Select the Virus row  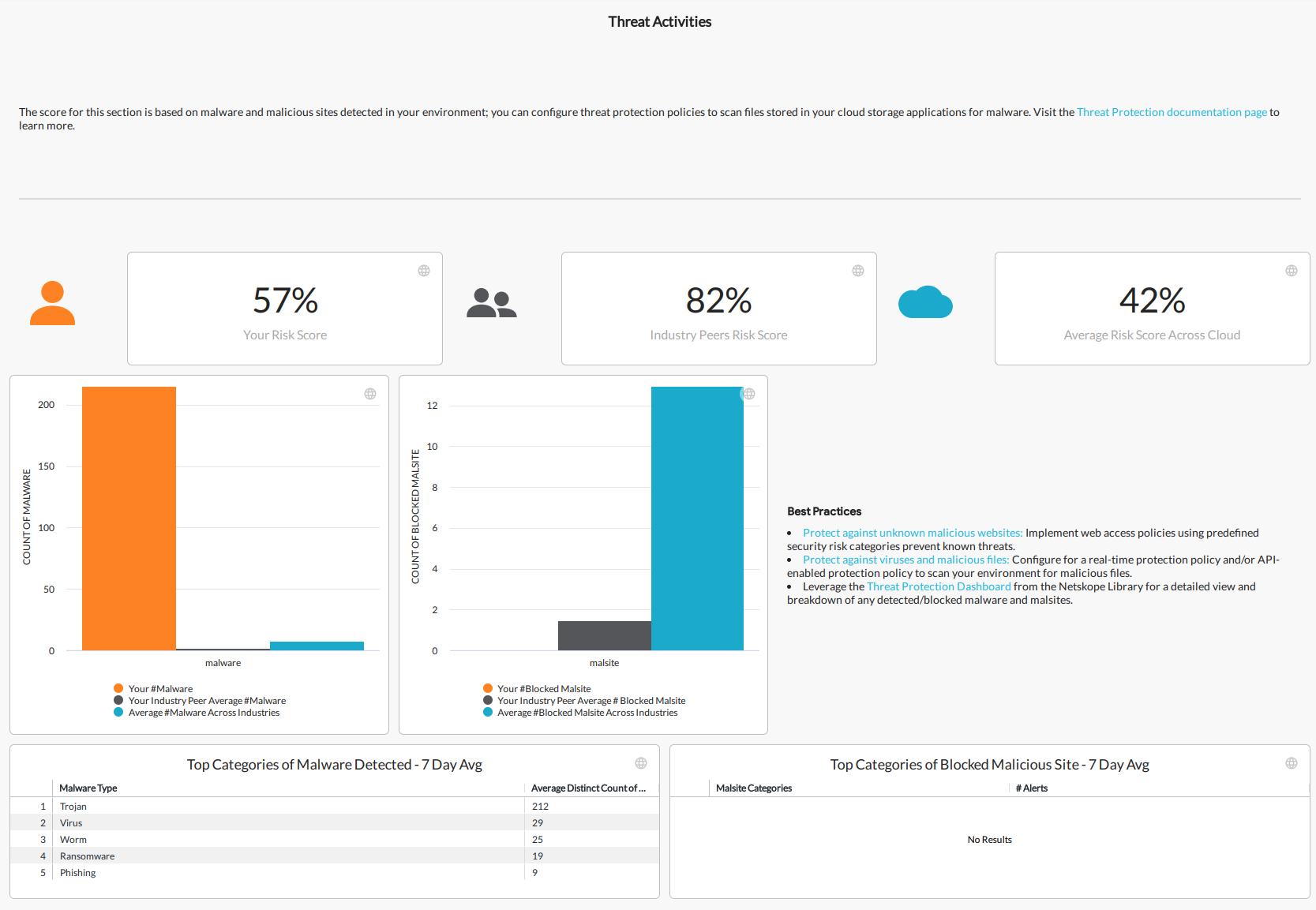(x=335, y=822)
